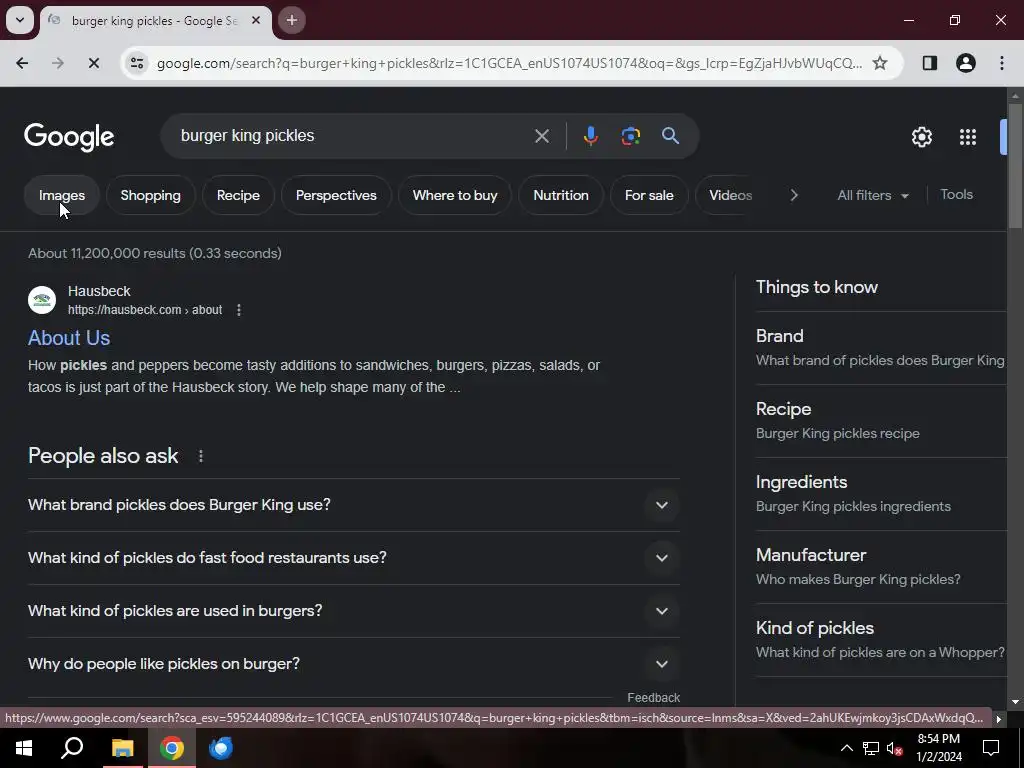
Task: Click the browser address bar URL
Action: pyautogui.click(x=509, y=63)
